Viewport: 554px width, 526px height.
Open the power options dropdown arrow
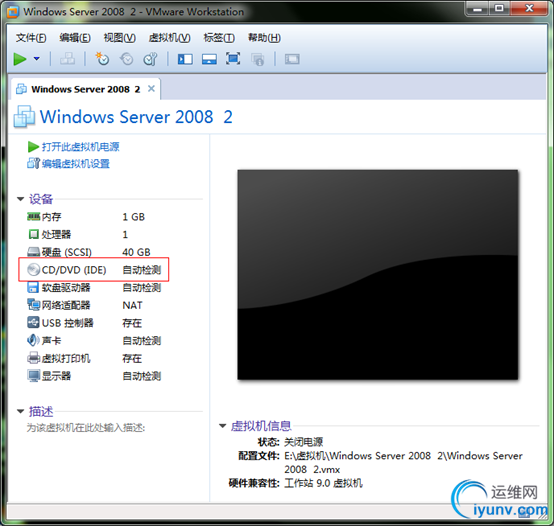click(36, 59)
